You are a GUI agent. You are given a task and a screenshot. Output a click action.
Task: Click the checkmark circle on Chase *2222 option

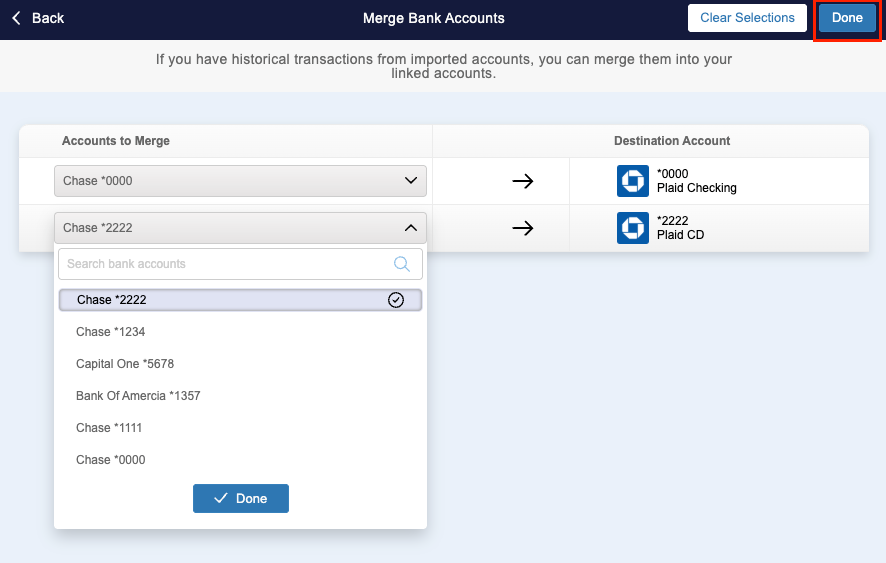[x=396, y=300]
